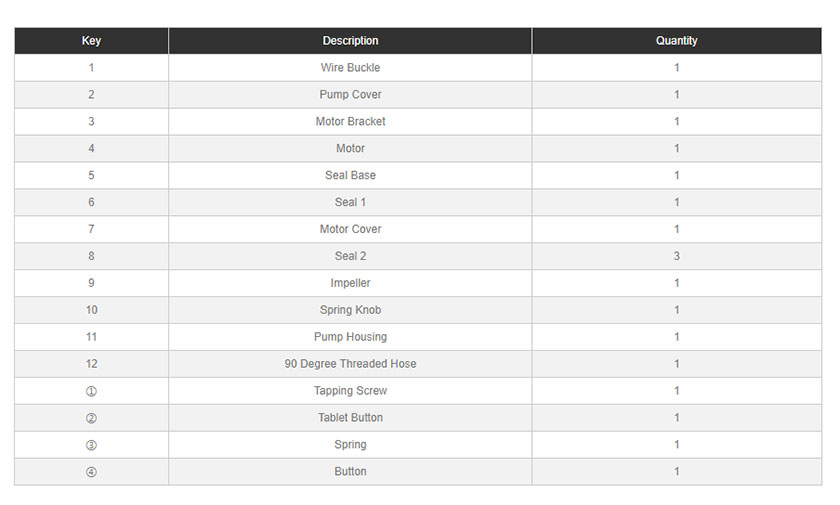
Task: Click the Wire Buckle description cell
Action: (x=350, y=68)
